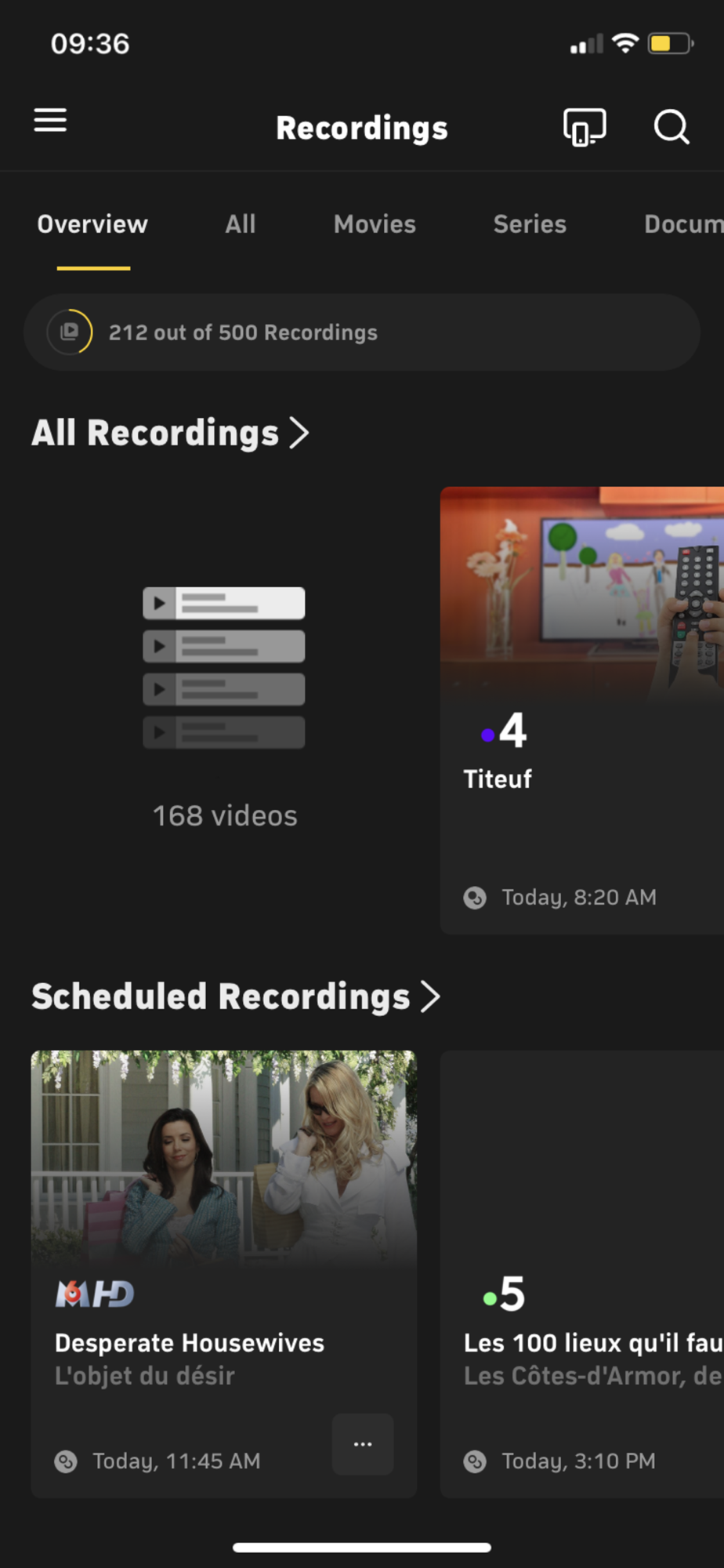Switch to the Movies tab
The height and width of the screenshot is (1568, 724).
point(375,224)
